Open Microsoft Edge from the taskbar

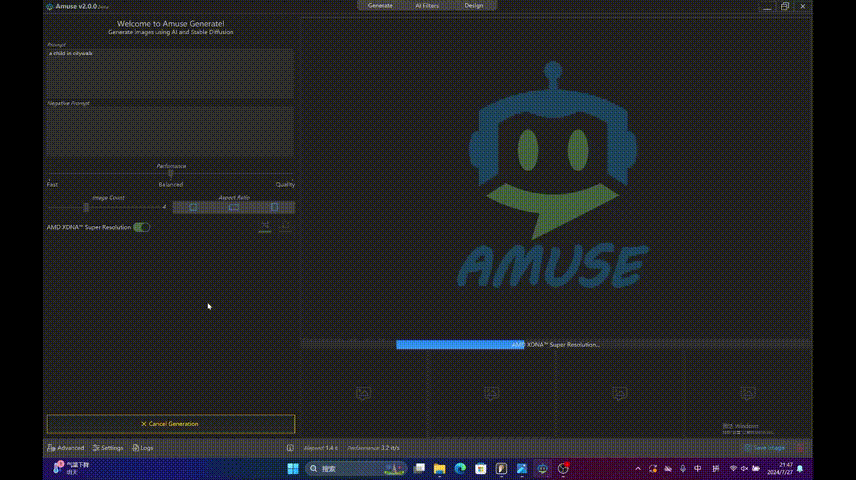click(x=461, y=468)
